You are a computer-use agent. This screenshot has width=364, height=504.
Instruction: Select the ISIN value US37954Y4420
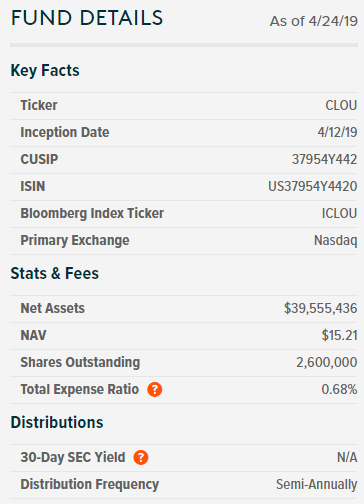point(313,186)
